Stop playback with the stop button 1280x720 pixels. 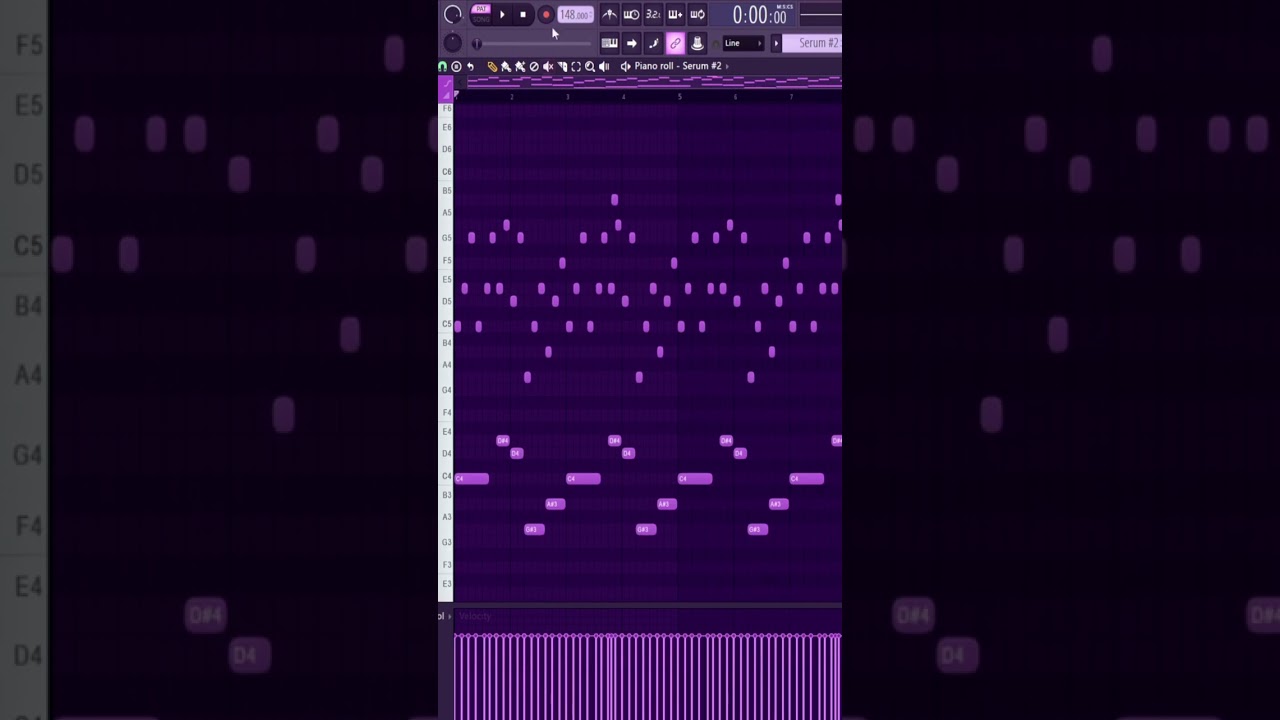523,15
